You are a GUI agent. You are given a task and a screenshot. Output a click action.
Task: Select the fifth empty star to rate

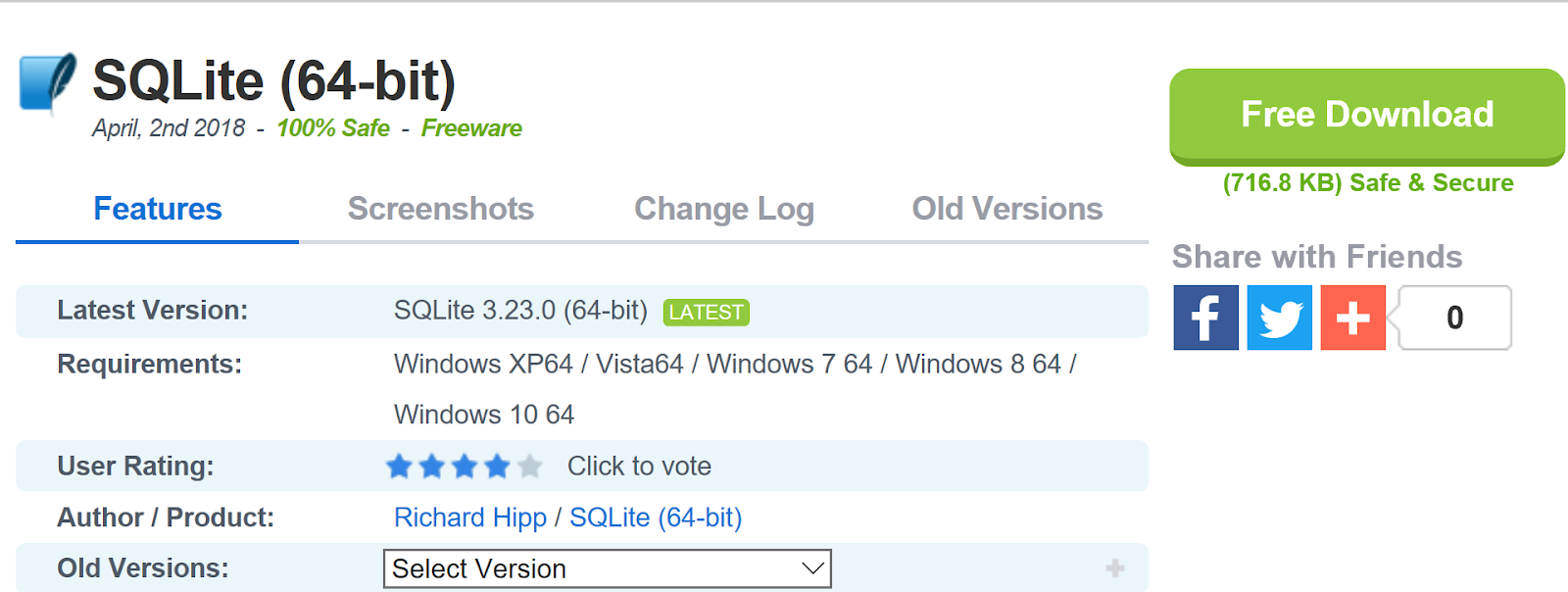tap(530, 467)
